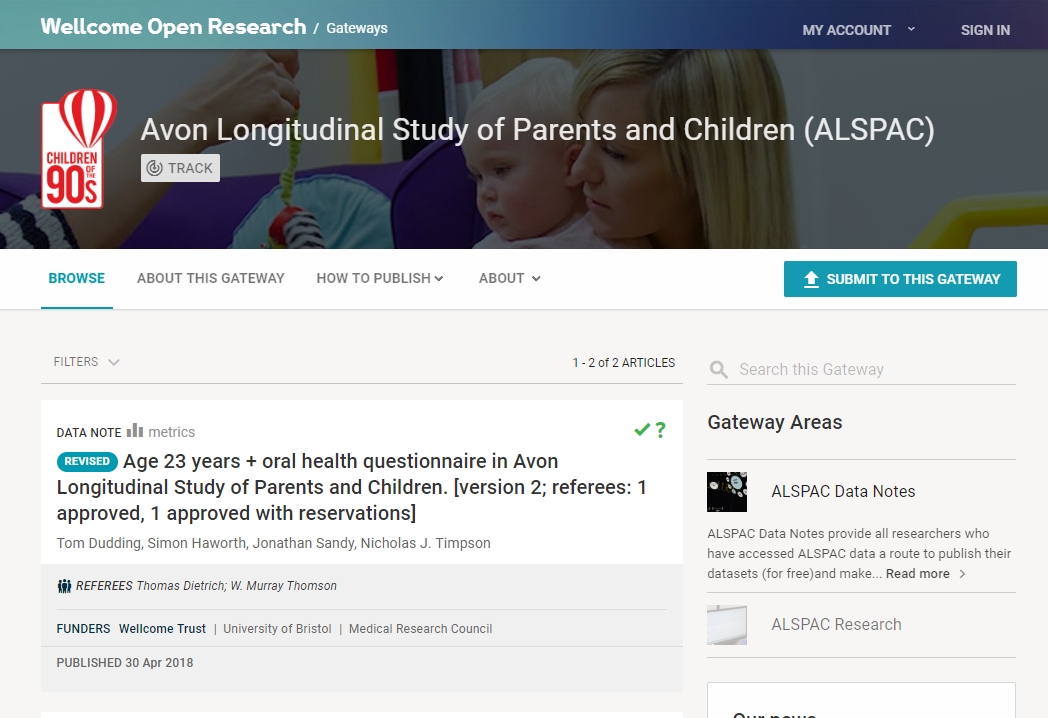Click SUBMIT TO THIS GATEWAY button
The width and height of the screenshot is (1048, 718).
tap(900, 279)
